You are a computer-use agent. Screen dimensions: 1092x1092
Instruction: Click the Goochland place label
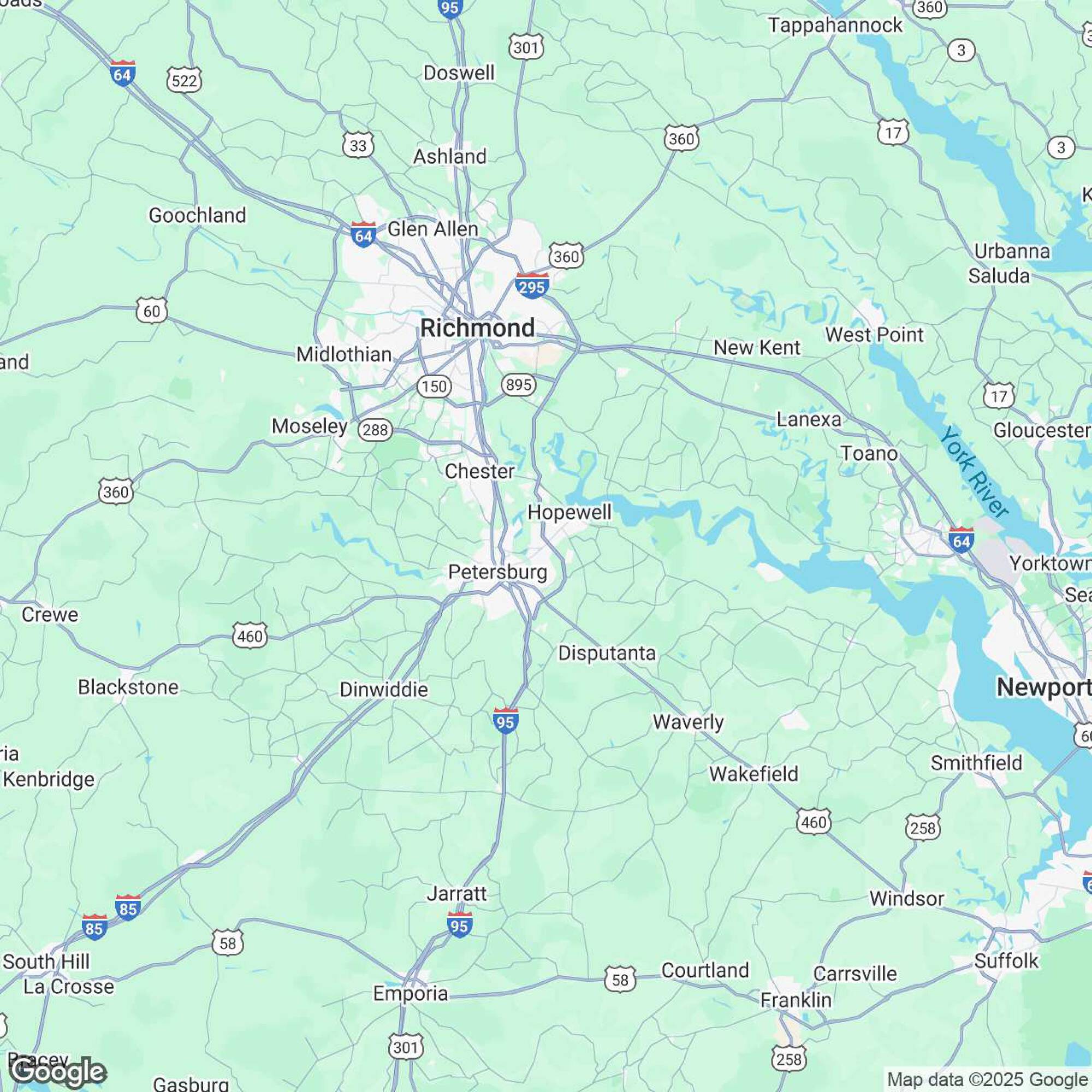point(197,215)
